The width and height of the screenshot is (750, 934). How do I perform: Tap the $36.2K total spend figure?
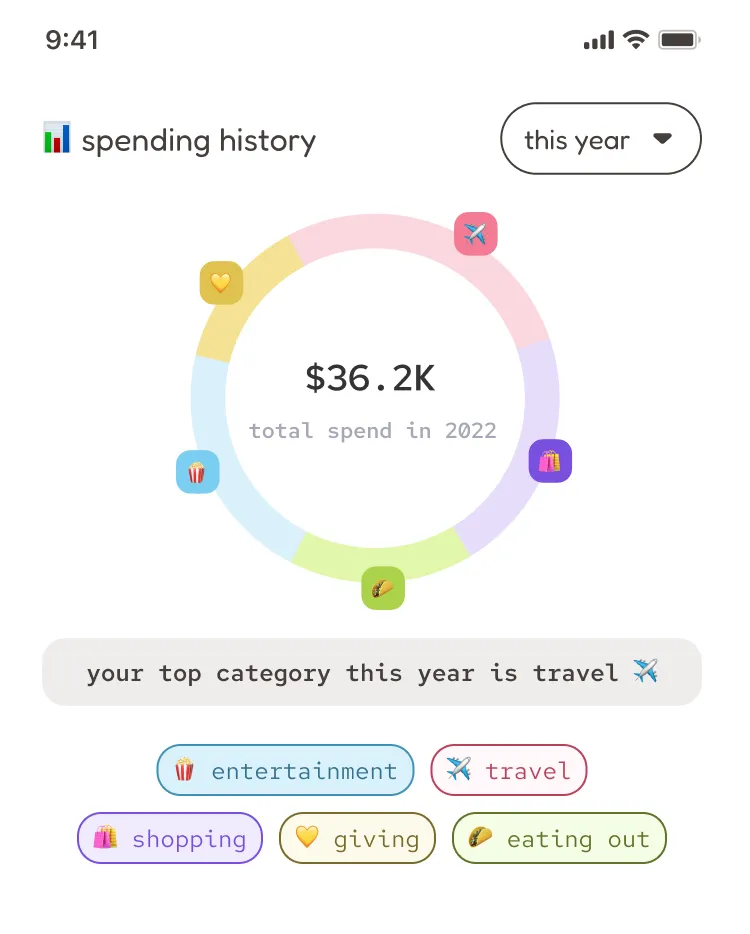point(371,379)
